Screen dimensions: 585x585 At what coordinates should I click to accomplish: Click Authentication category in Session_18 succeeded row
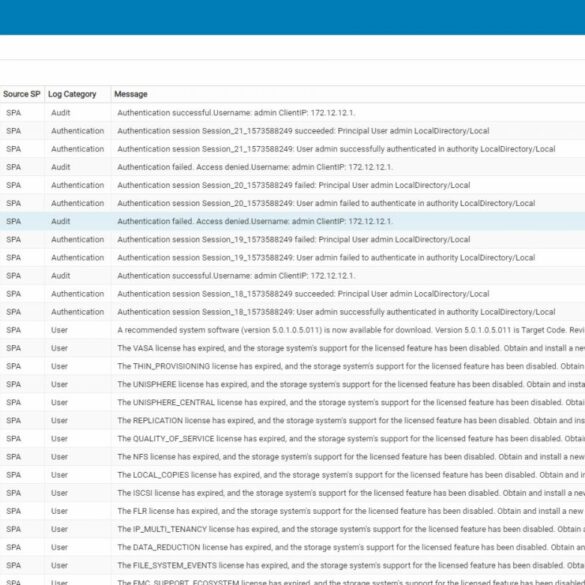(x=78, y=294)
